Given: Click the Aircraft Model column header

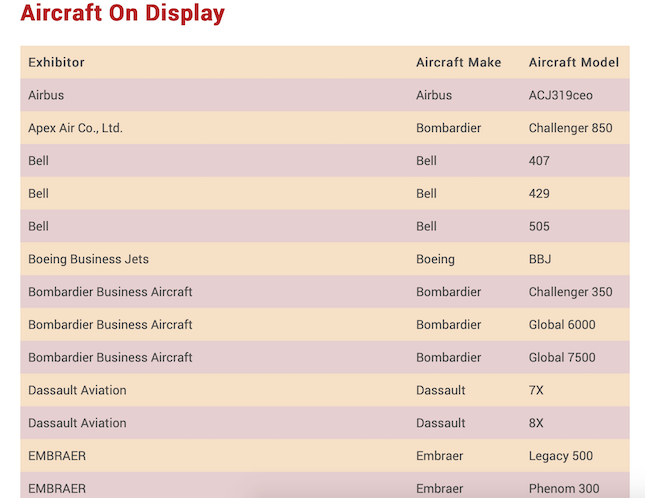Looking at the screenshot, I should click(x=573, y=62).
